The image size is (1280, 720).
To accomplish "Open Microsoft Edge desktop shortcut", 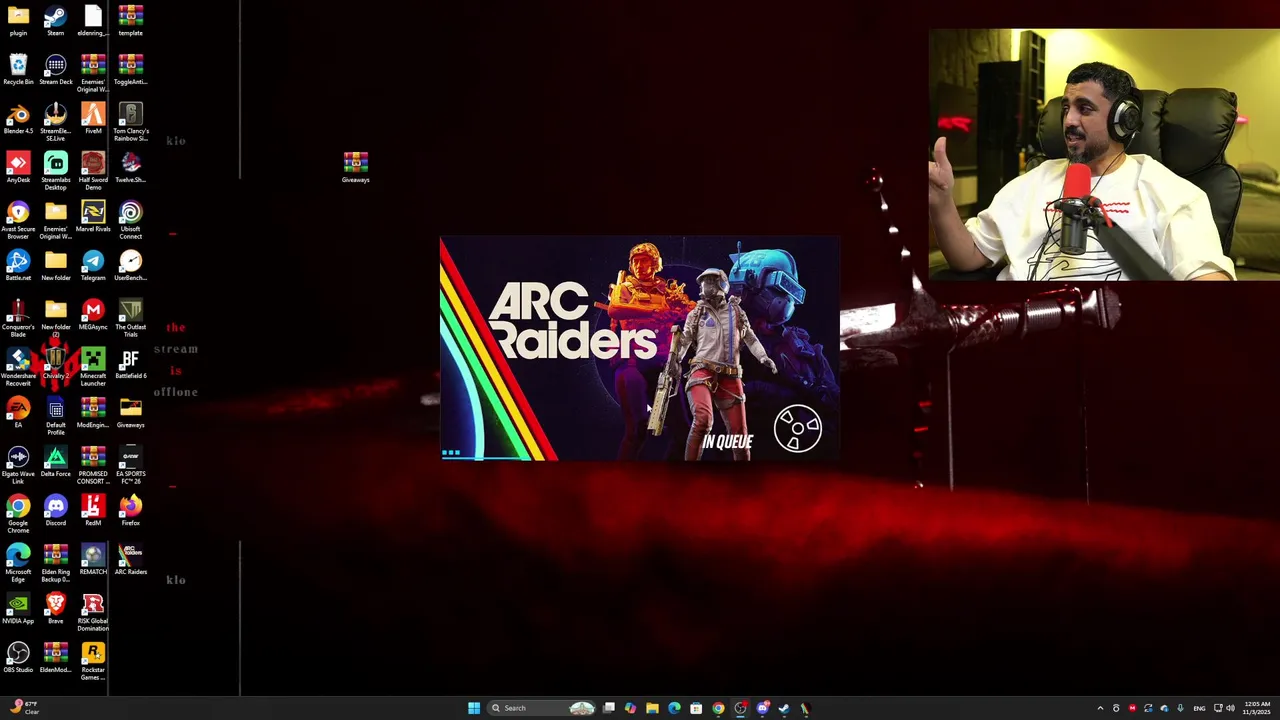I will 18,563.
